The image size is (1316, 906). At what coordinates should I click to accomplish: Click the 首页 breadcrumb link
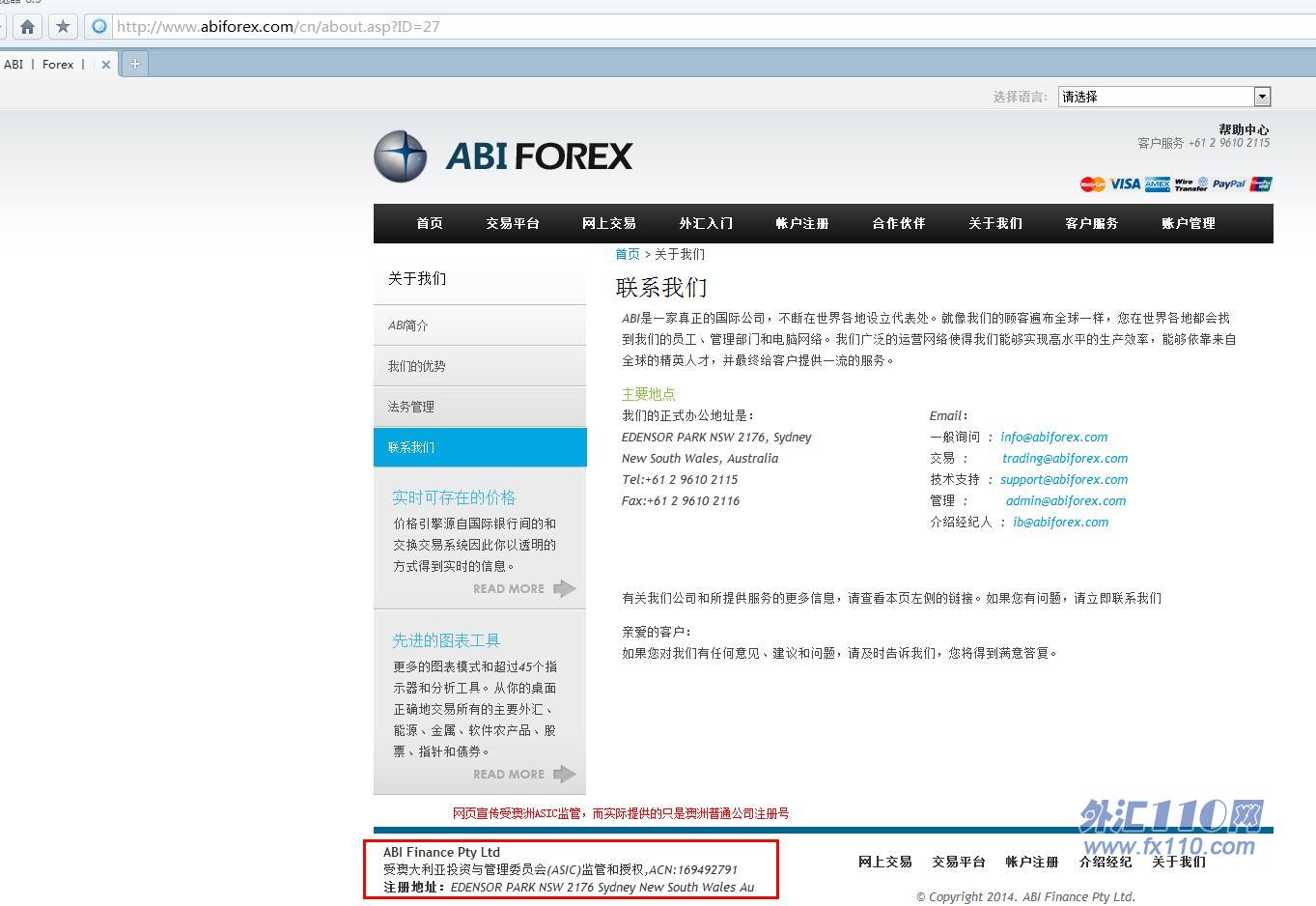coord(628,254)
